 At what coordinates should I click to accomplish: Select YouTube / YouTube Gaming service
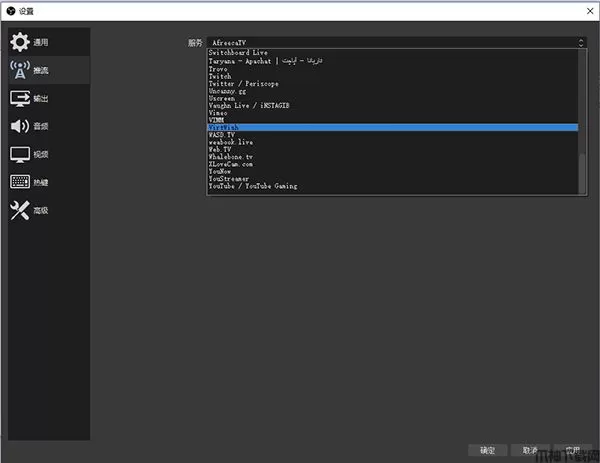(253, 186)
